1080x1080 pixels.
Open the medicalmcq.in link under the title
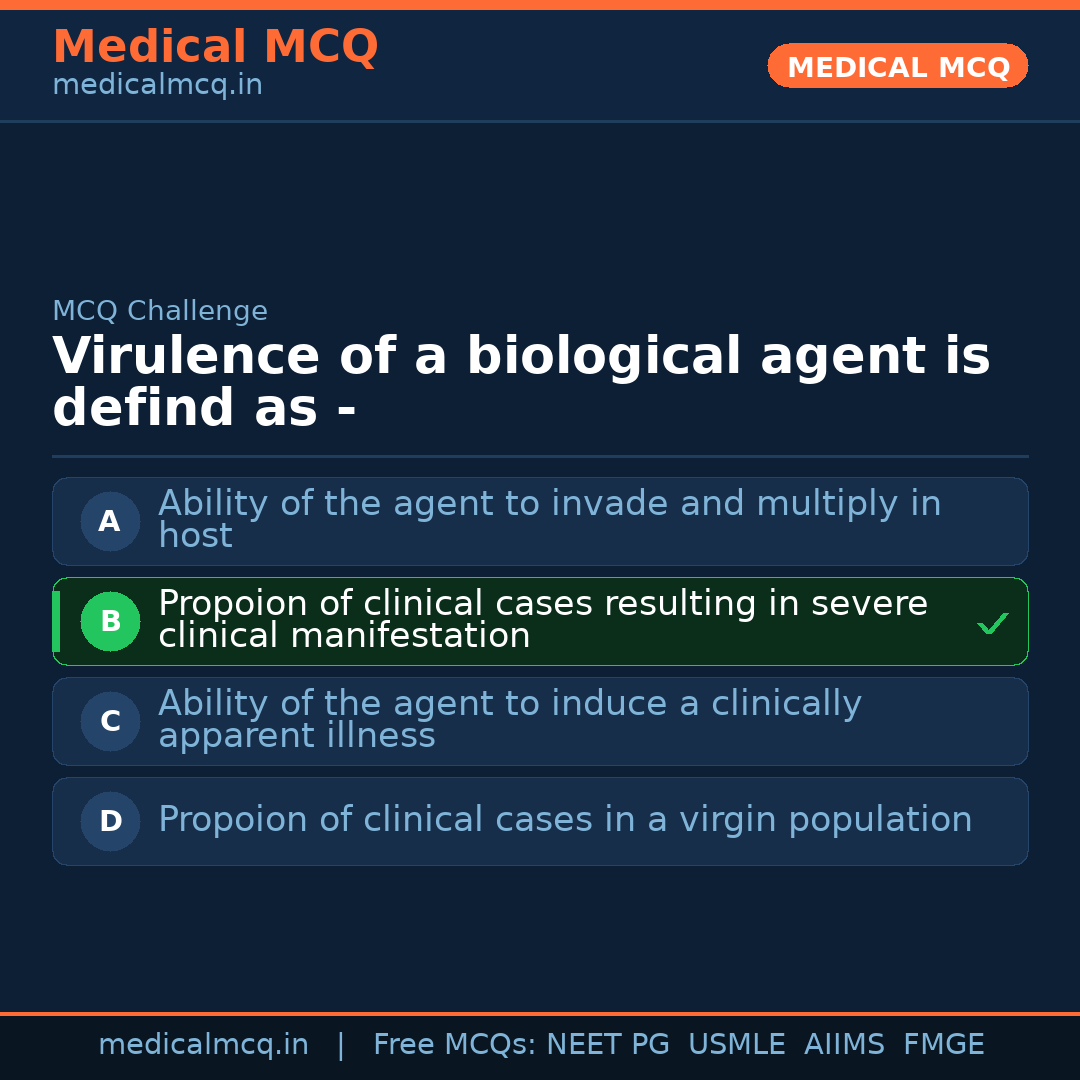click(x=157, y=86)
